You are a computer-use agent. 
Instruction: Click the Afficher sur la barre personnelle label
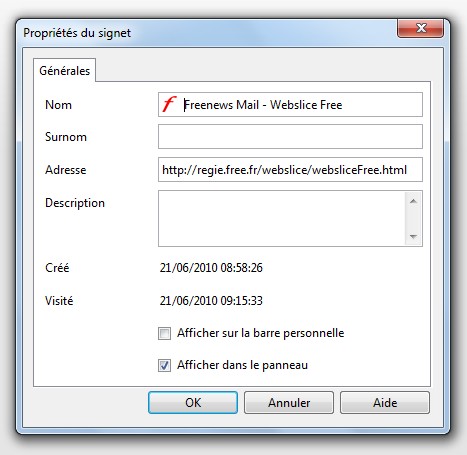261,333
